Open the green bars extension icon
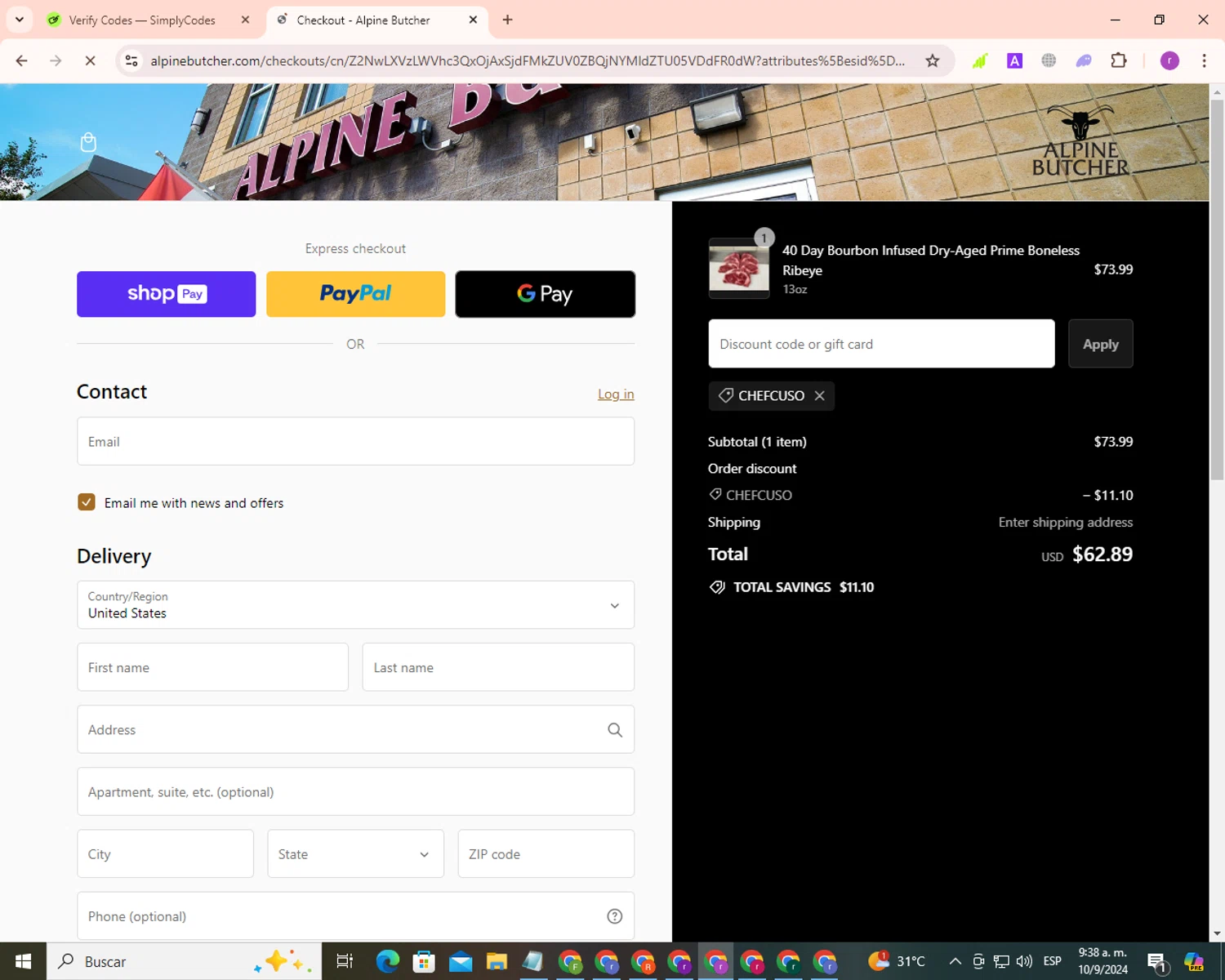 click(x=979, y=60)
